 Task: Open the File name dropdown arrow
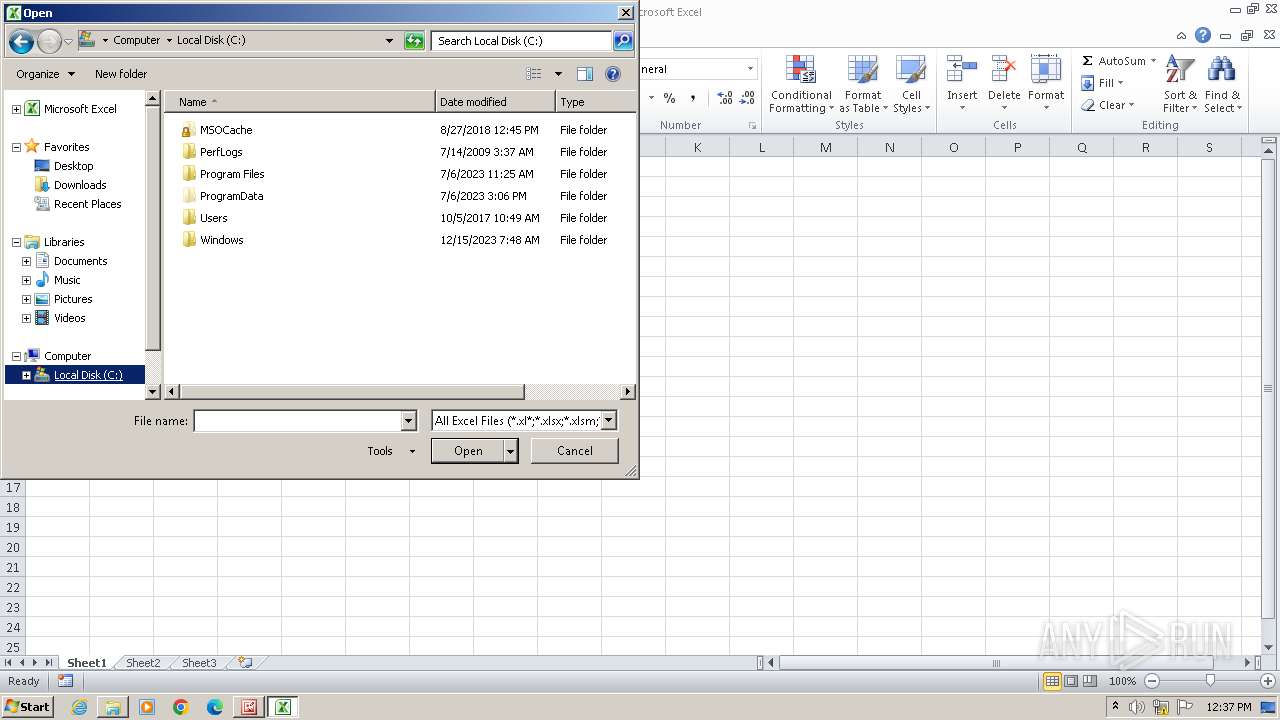(x=408, y=421)
